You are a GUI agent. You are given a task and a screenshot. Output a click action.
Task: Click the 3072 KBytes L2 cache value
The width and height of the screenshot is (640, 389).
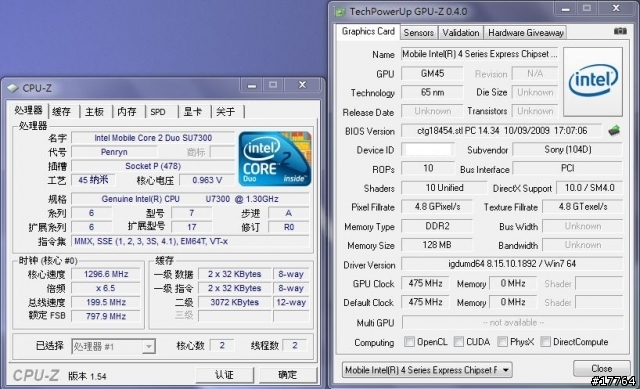point(235,302)
